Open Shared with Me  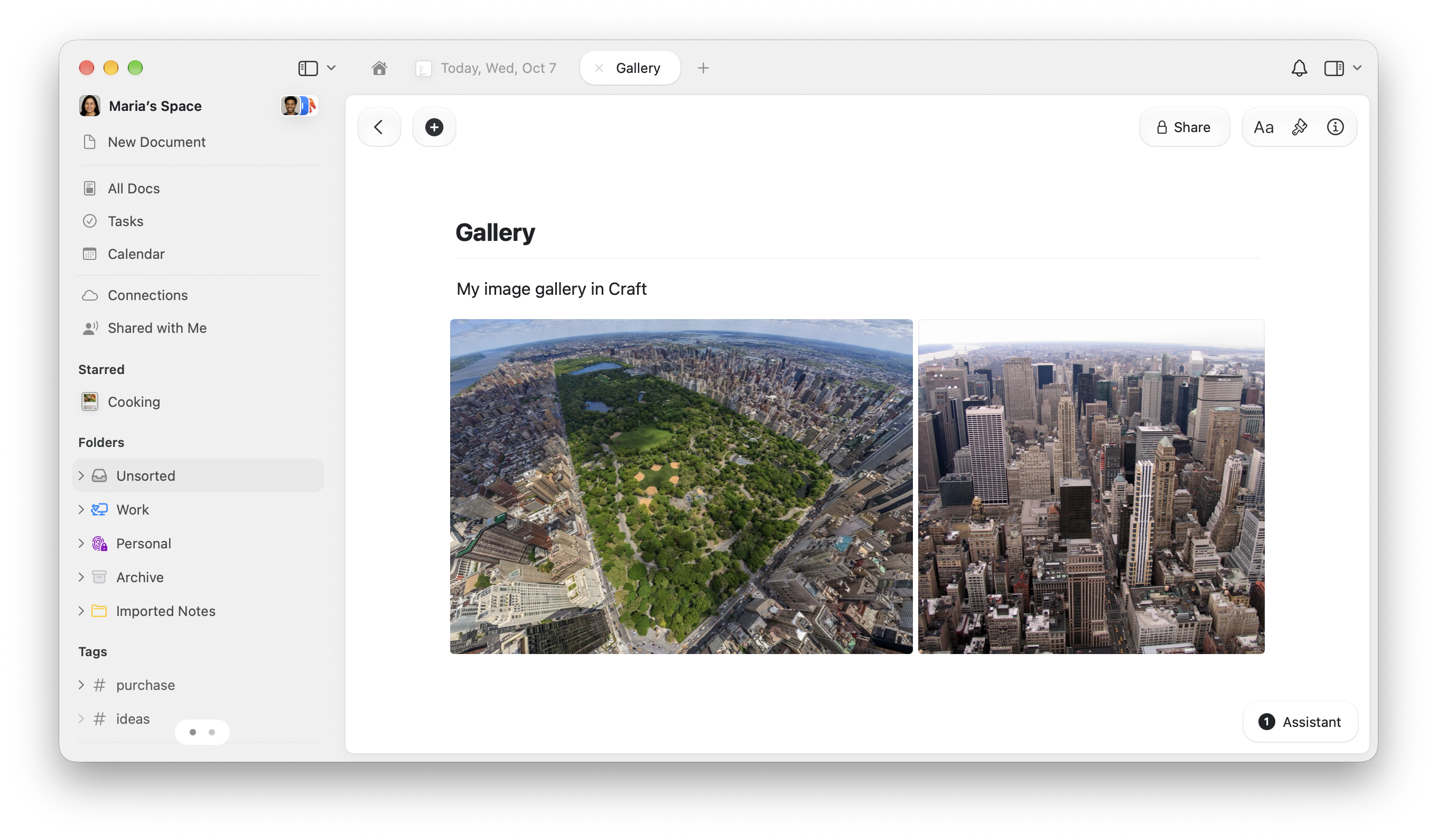(198, 328)
